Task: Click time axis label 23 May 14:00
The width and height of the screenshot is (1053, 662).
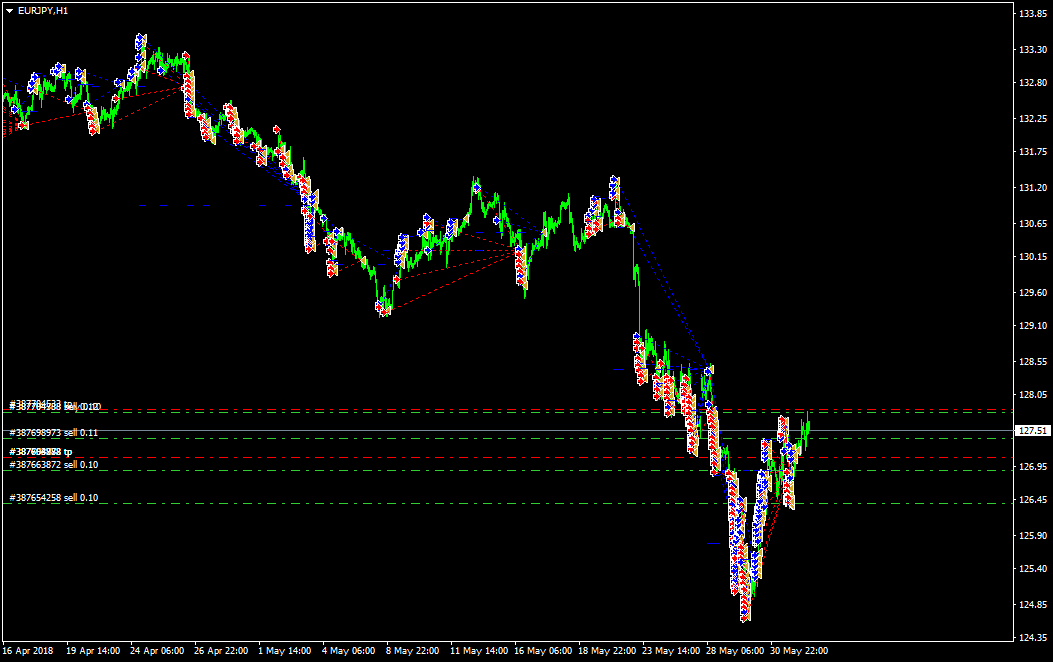Action: click(x=671, y=651)
